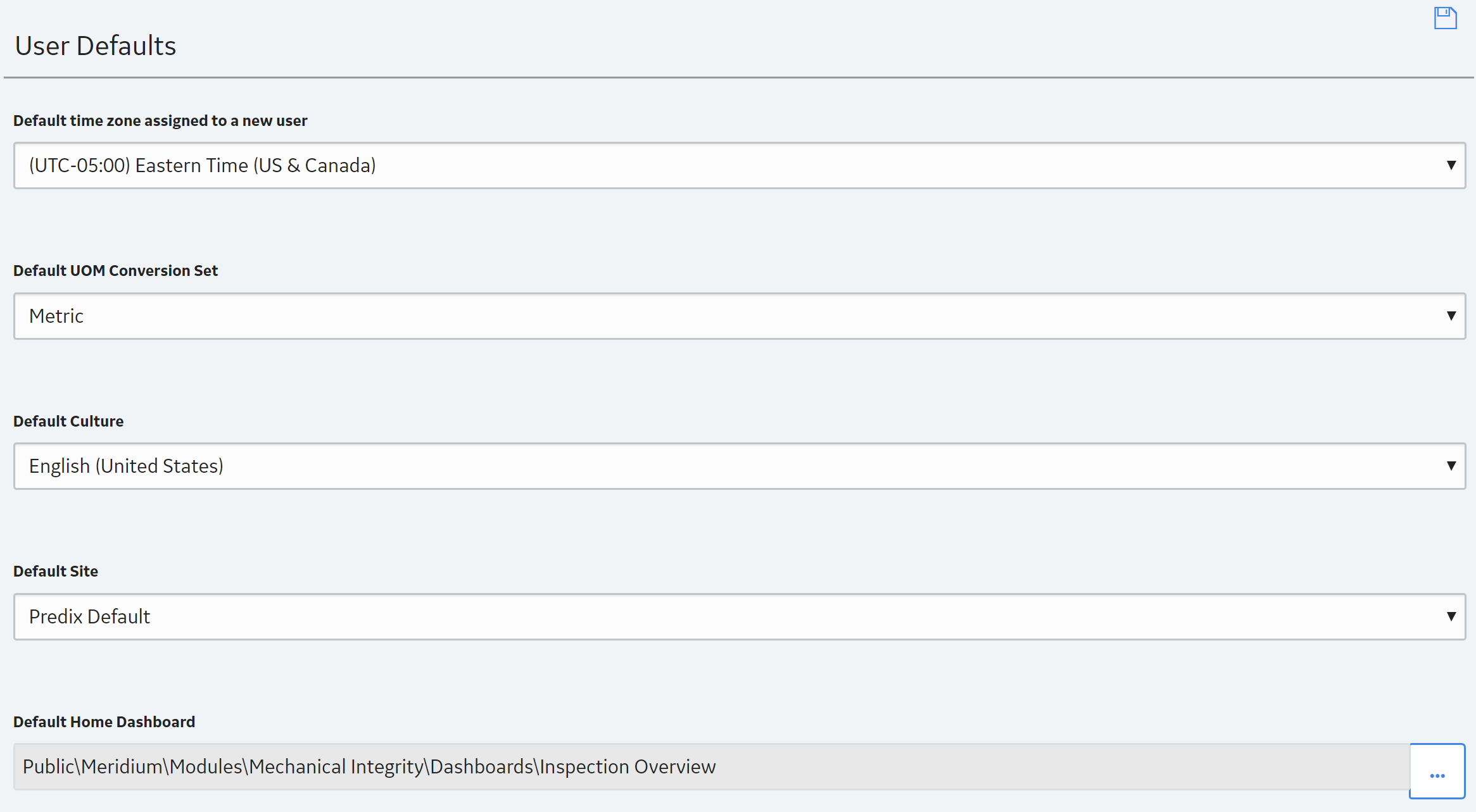Image resolution: width=1476 pixels, height=812 pixels.
Task: Click the Default UOM Conversion Set label
Action: coord(115,270)
